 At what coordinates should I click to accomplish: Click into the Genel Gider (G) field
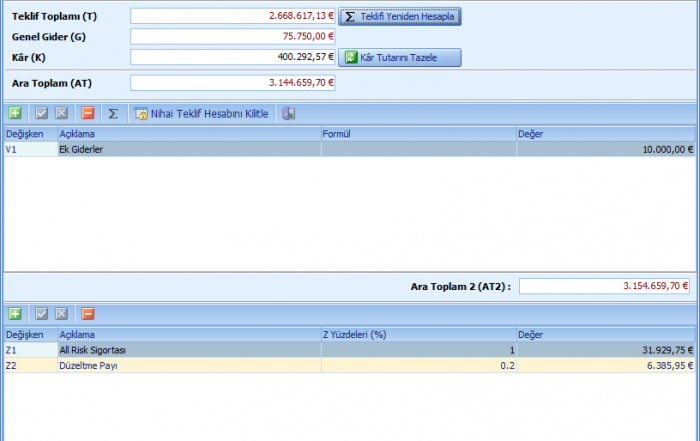[x=232, y=36]
